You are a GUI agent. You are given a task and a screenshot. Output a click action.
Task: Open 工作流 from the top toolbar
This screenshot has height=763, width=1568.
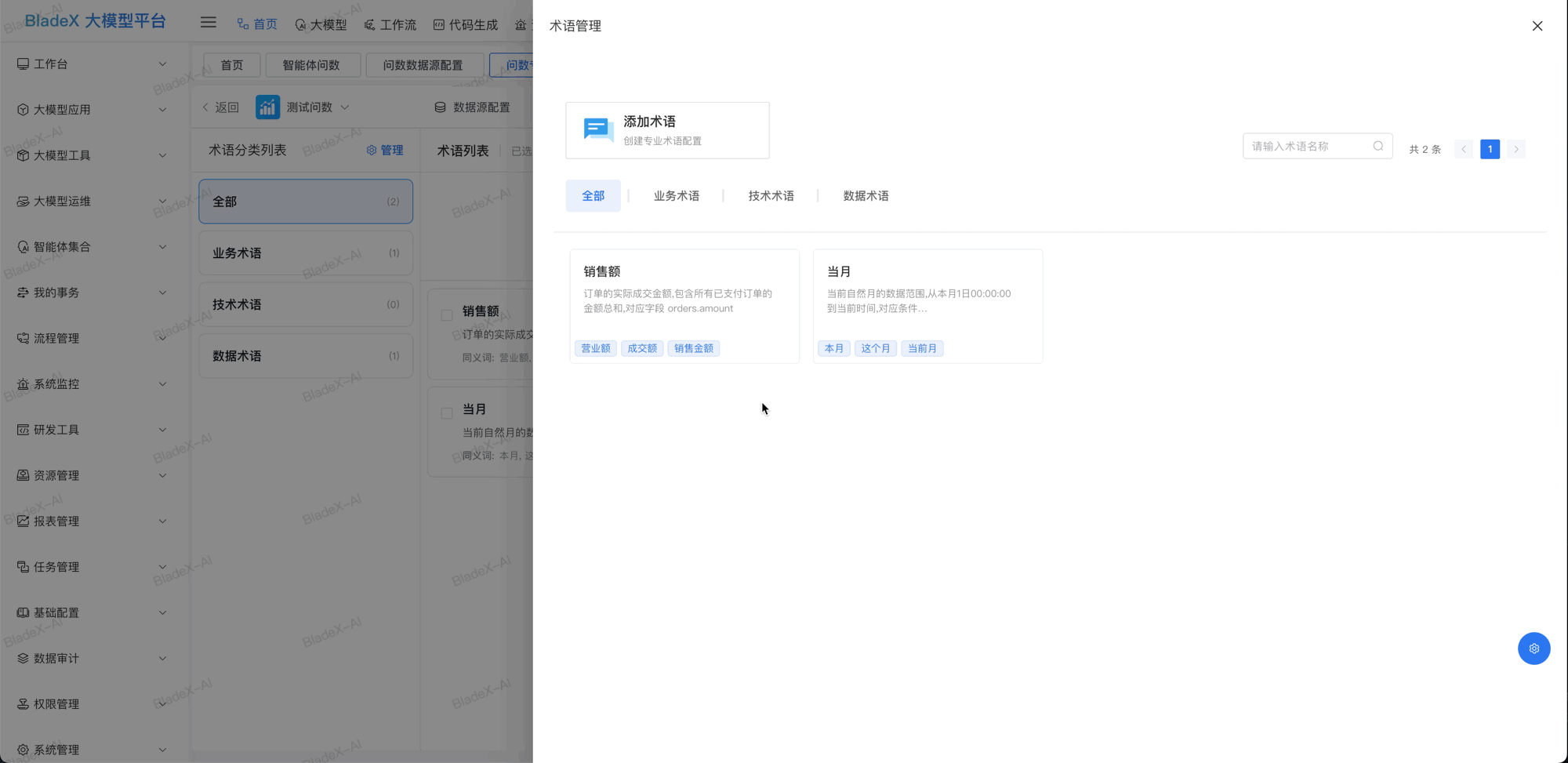[368, 24]
